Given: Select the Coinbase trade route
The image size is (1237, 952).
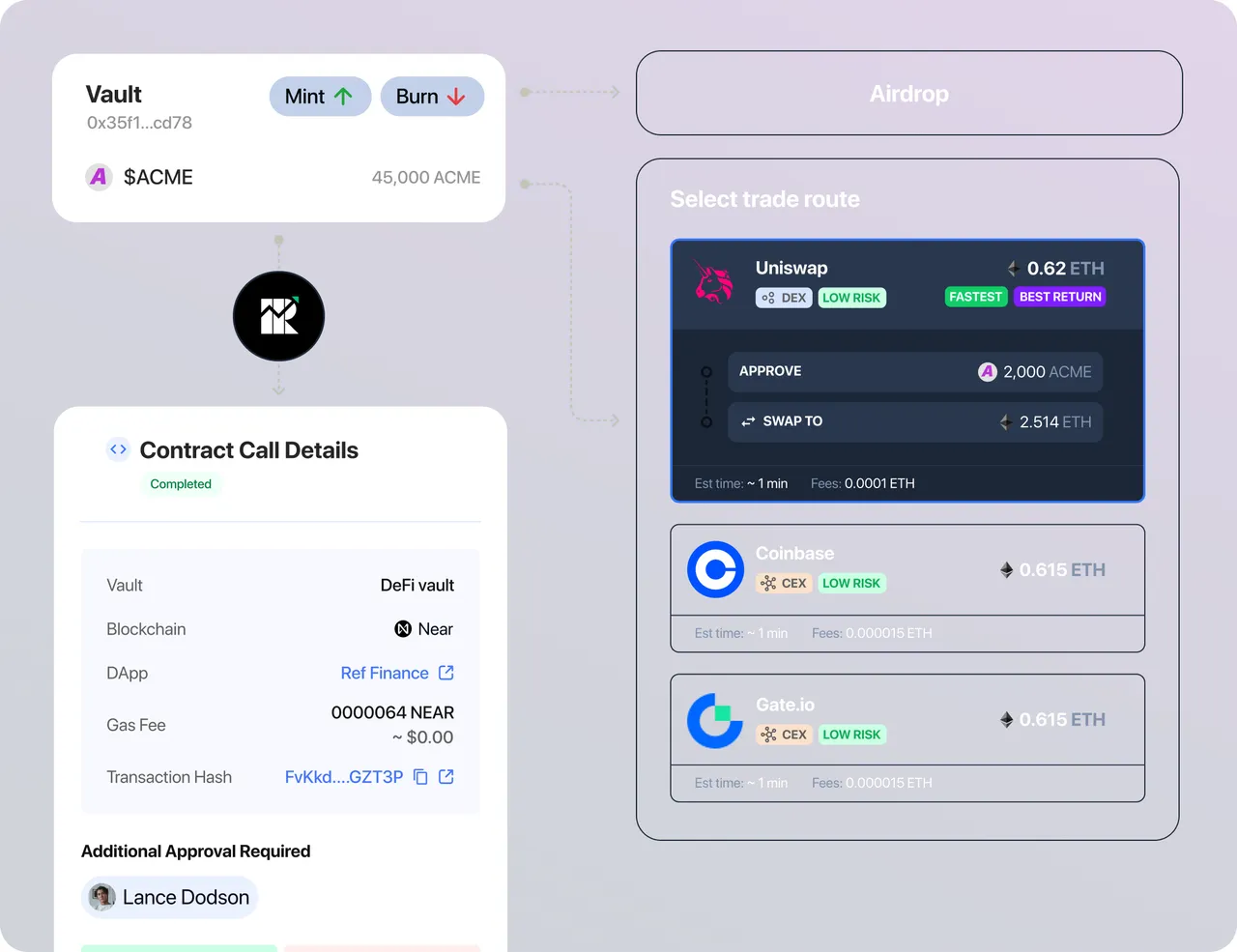Looking at the screenshot, I should (x=907, y=589).
